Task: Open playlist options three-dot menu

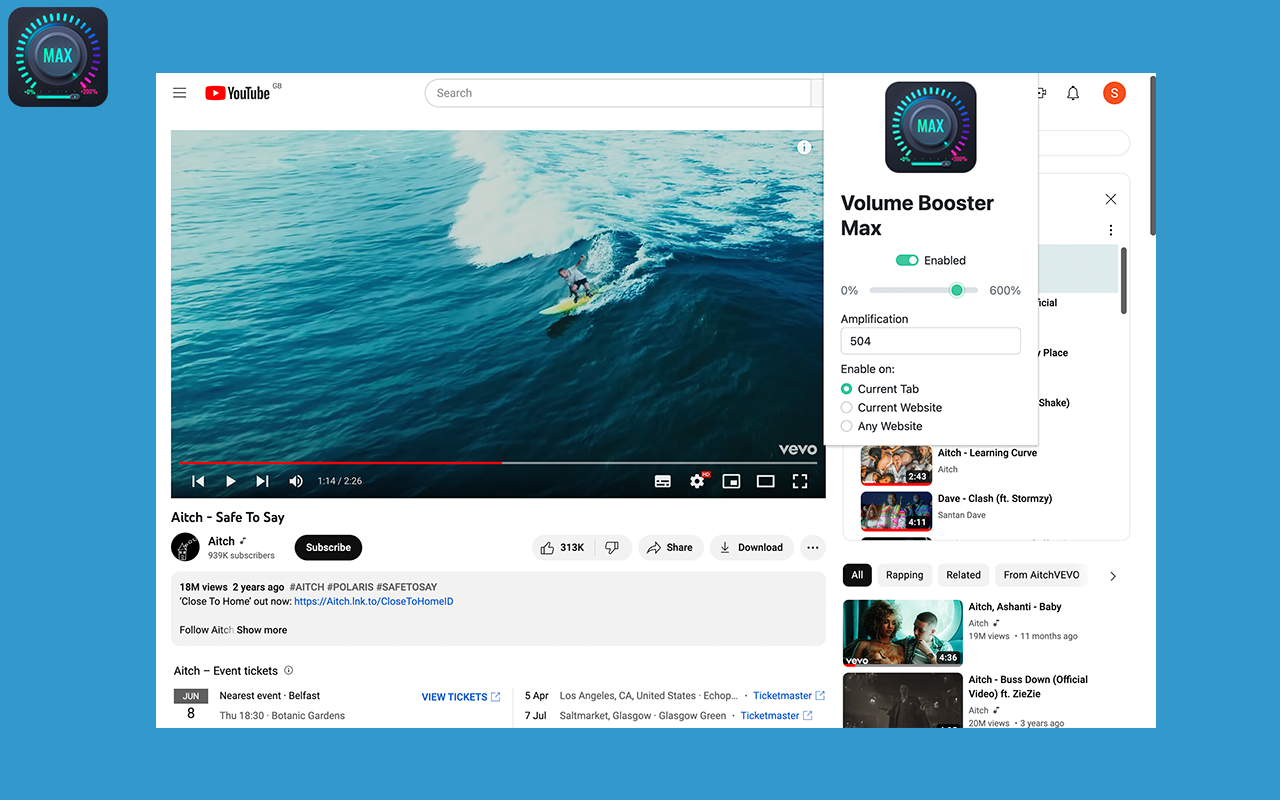Action: pos(1110,230)
